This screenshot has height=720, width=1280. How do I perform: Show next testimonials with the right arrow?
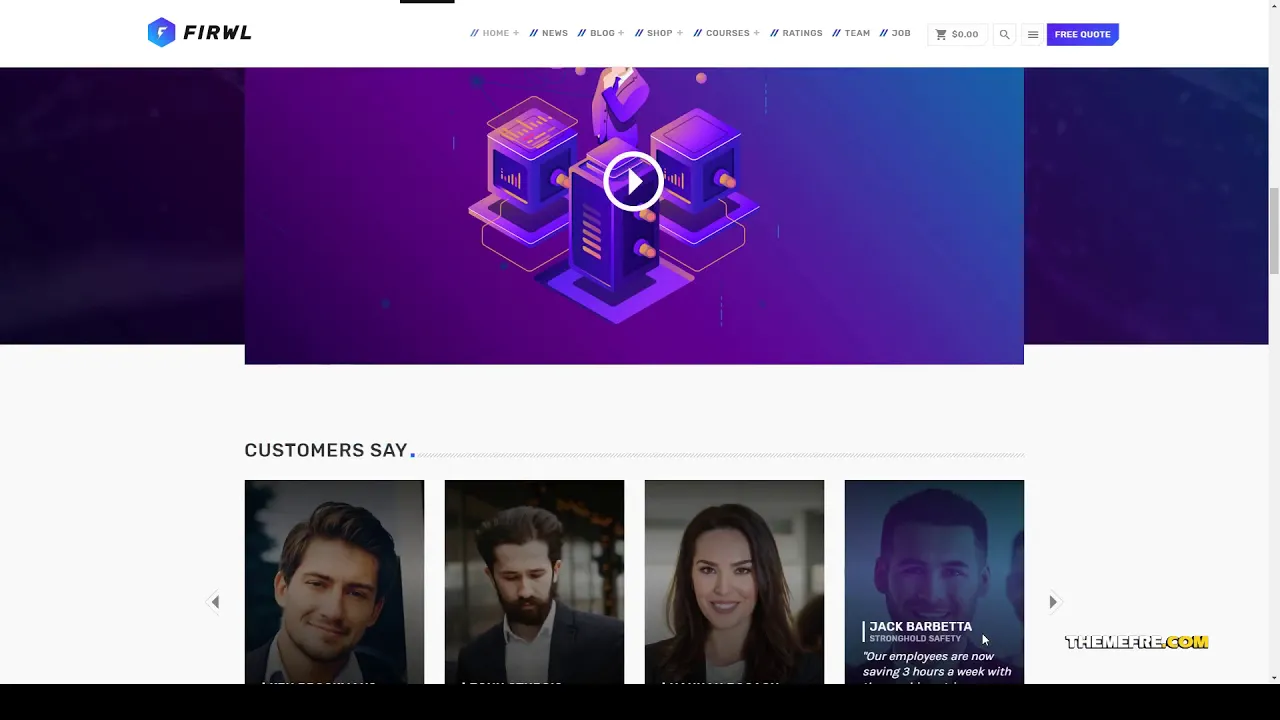pyautogui.click(x=1053, y=601)
